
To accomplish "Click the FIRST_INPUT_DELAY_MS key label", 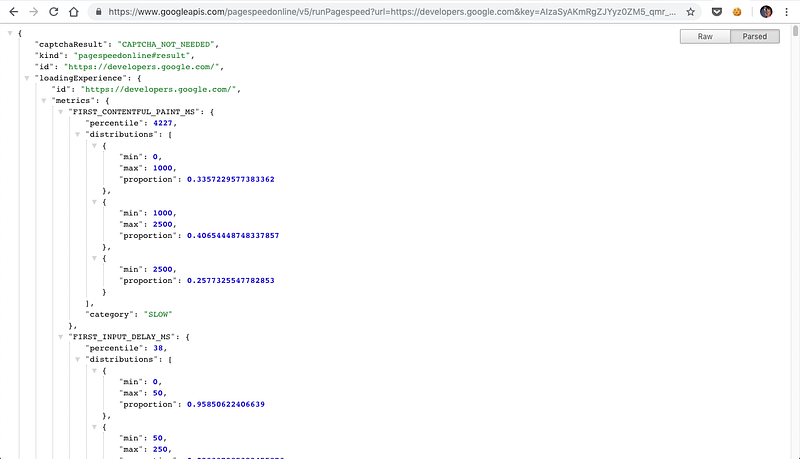I will (x=124, y=337).
